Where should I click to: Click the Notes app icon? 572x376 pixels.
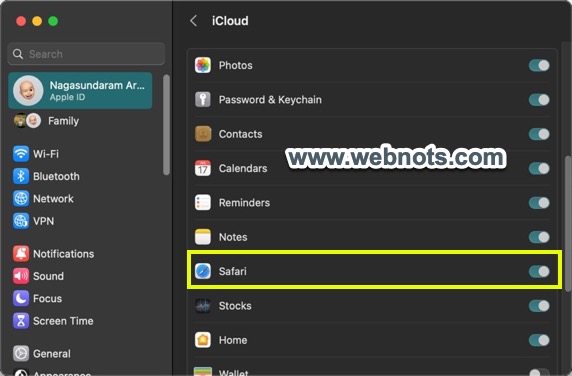(203, 237)
